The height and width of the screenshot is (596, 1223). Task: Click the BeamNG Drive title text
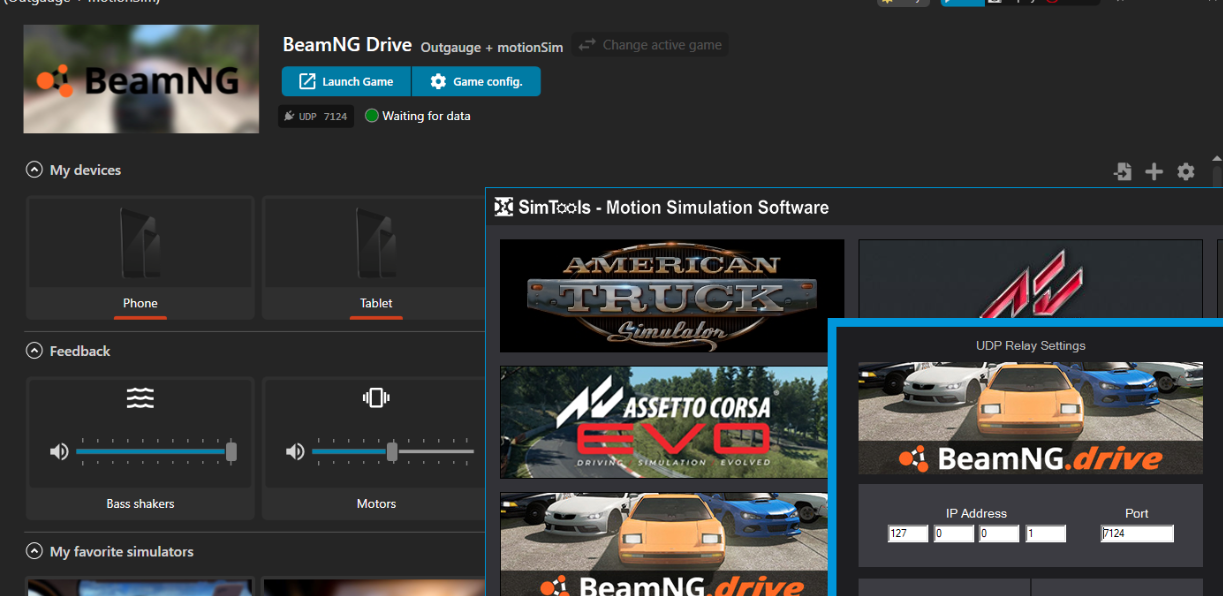[347, 44]
